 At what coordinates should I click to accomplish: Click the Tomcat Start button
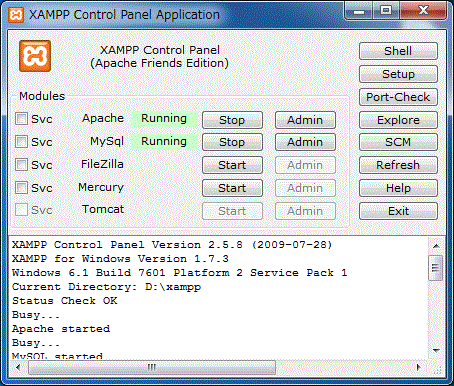pos(232,211)
